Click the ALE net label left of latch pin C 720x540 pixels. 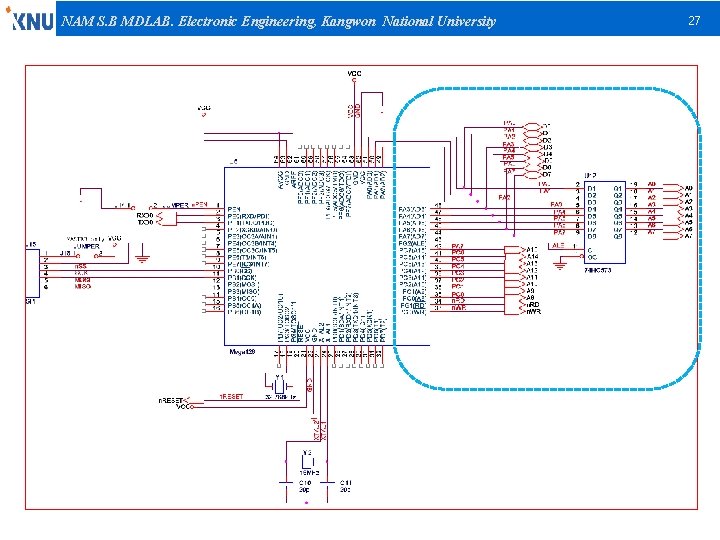tap(557, 246)
